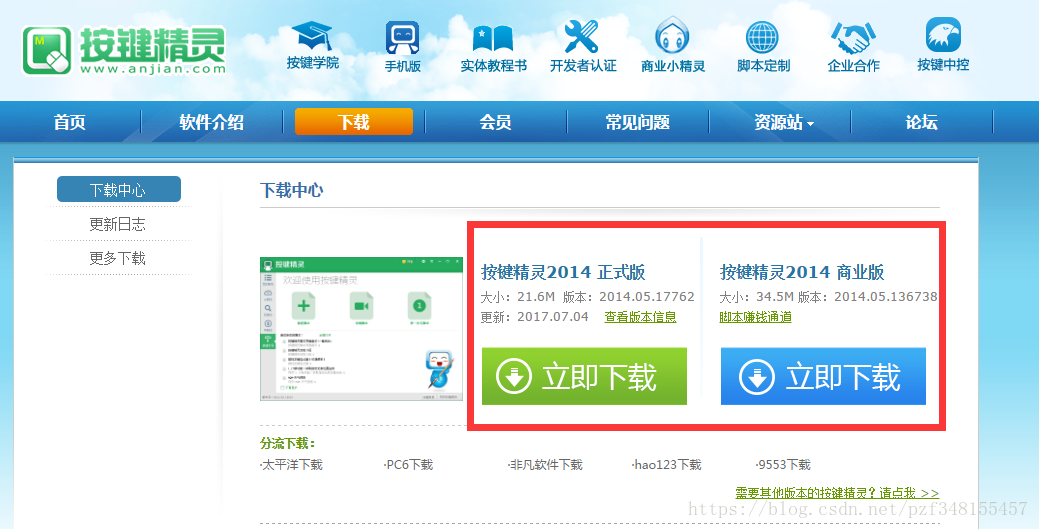The width and height of the screenshot is (1039, 529).
Task: Open 常见问题 navigation item
Action: 637,122
